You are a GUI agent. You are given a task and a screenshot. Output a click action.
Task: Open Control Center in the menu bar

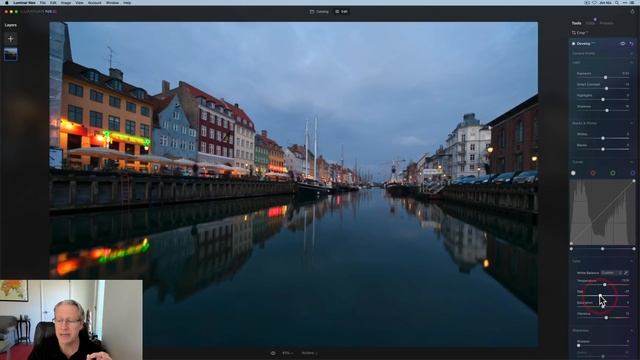pos(625,2)
